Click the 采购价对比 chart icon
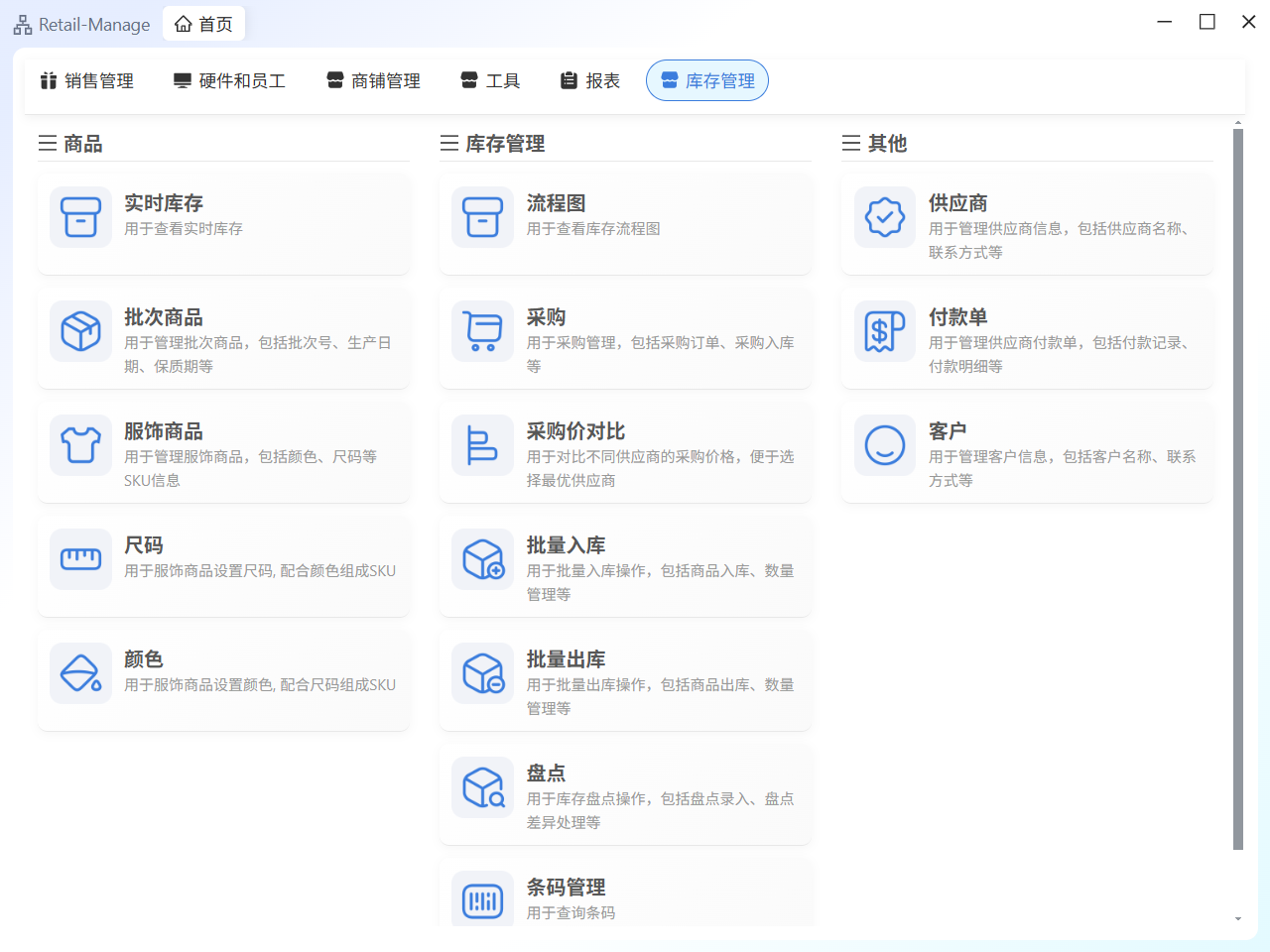 (482, 445)
